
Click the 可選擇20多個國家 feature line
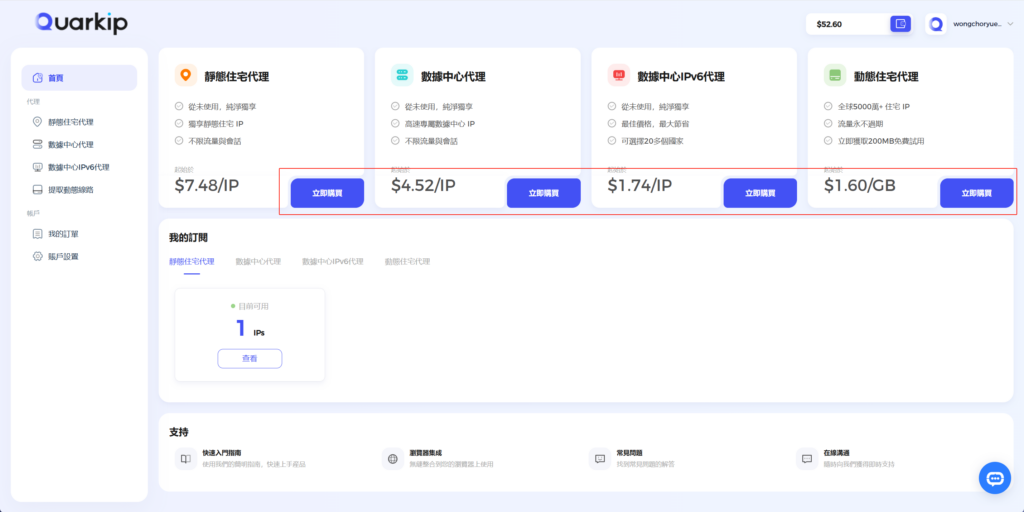click(x=651, y=140)
